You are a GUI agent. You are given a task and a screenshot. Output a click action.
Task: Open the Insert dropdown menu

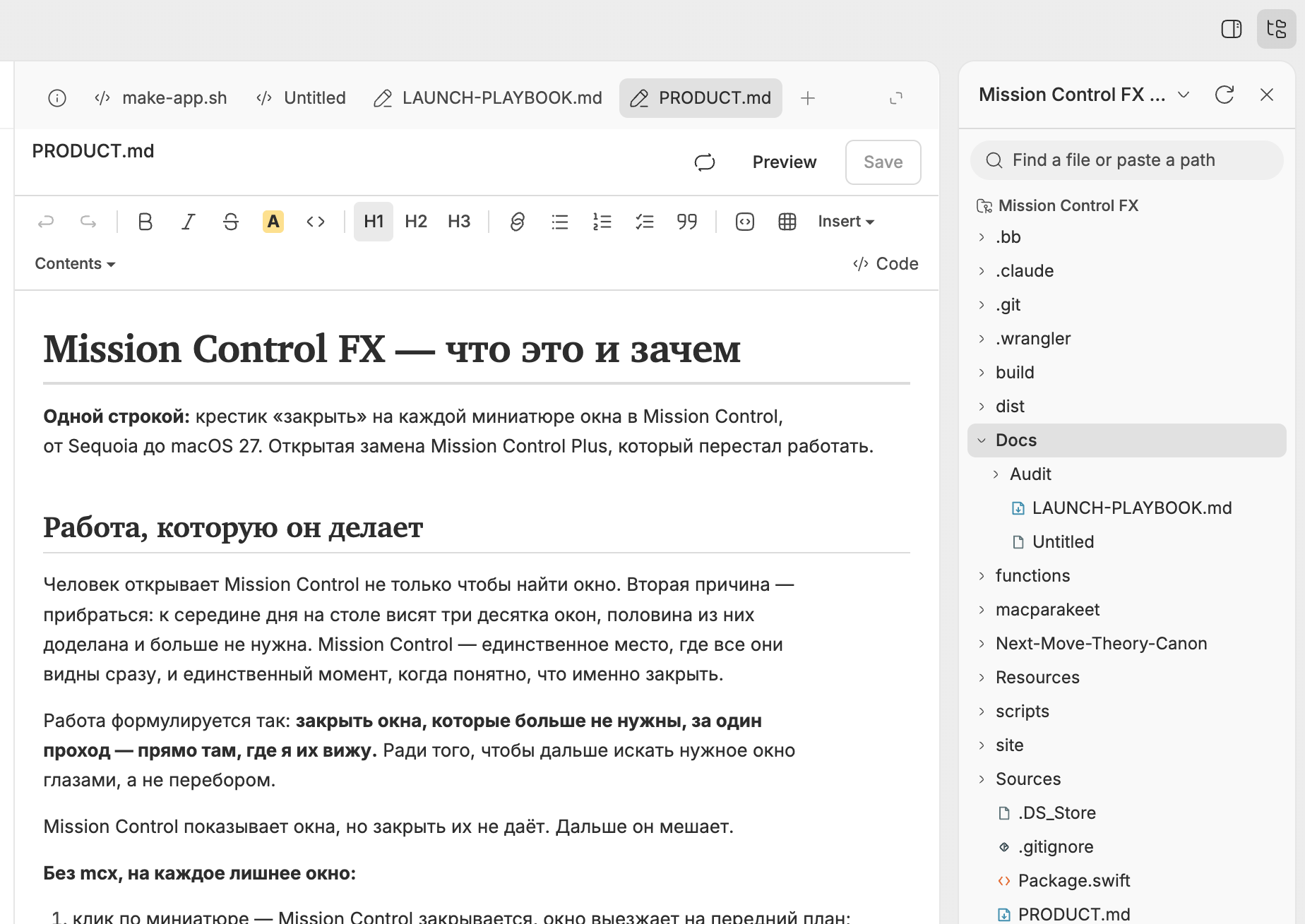(x=846, y=222)
